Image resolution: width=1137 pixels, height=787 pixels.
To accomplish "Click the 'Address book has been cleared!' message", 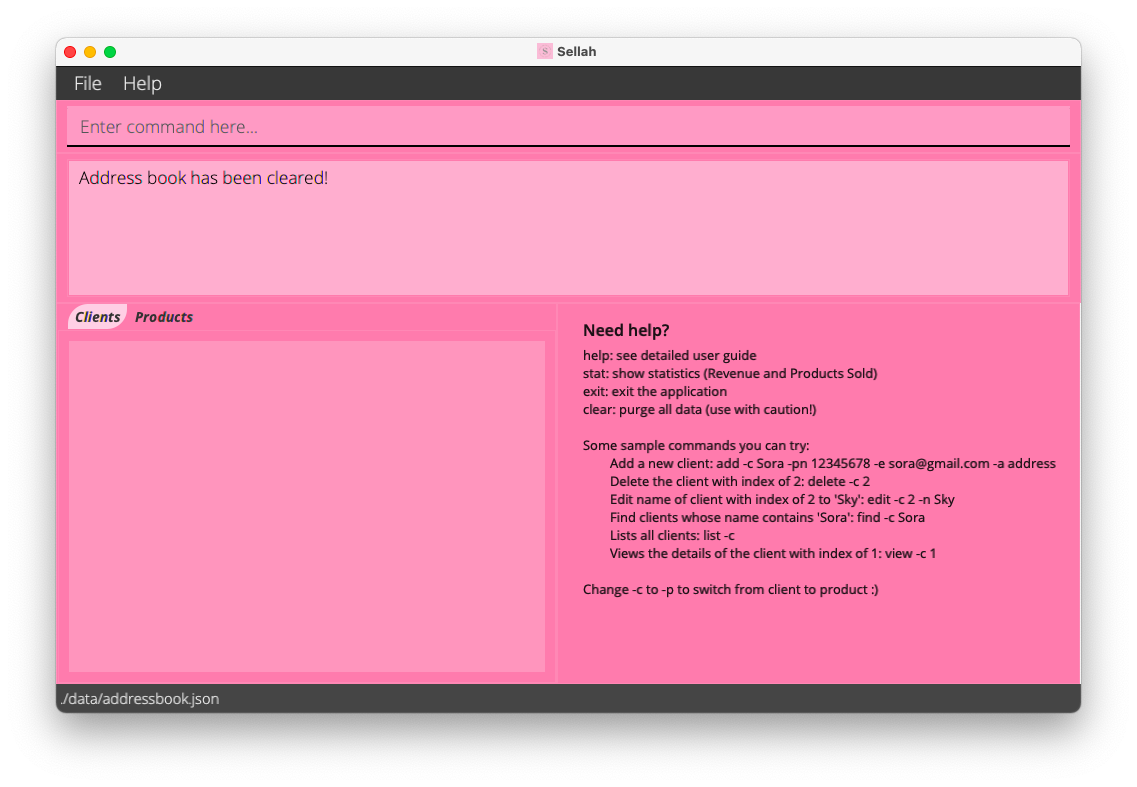I will (x=203, y=178).
